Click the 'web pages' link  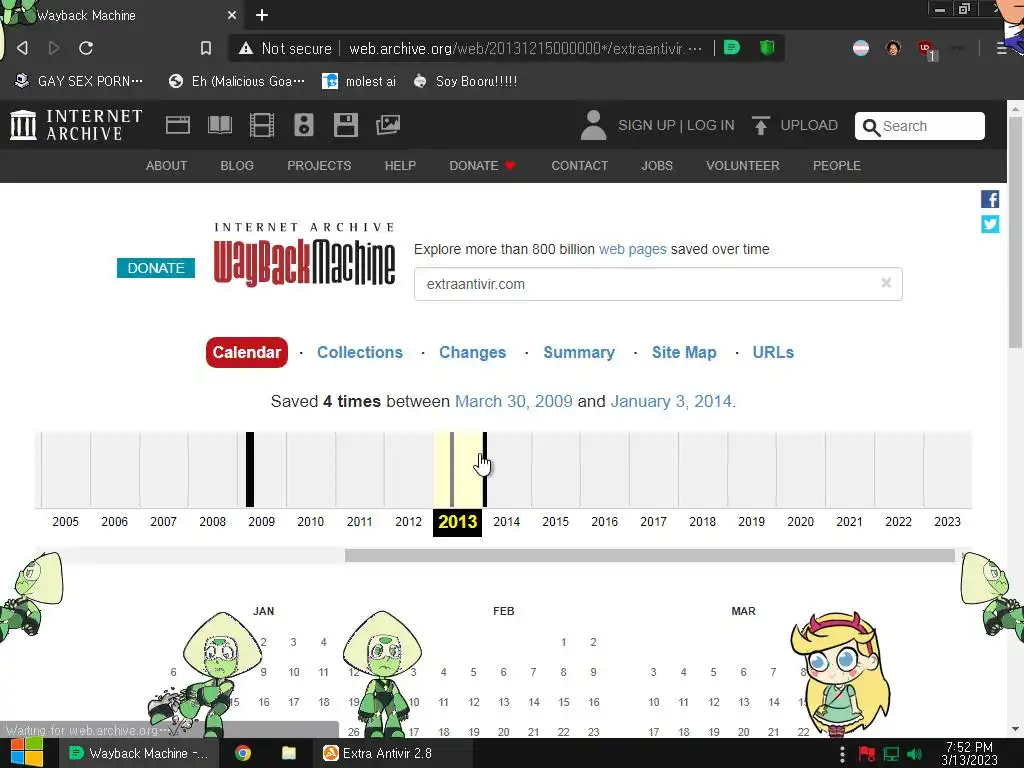[x=633, y=249]
